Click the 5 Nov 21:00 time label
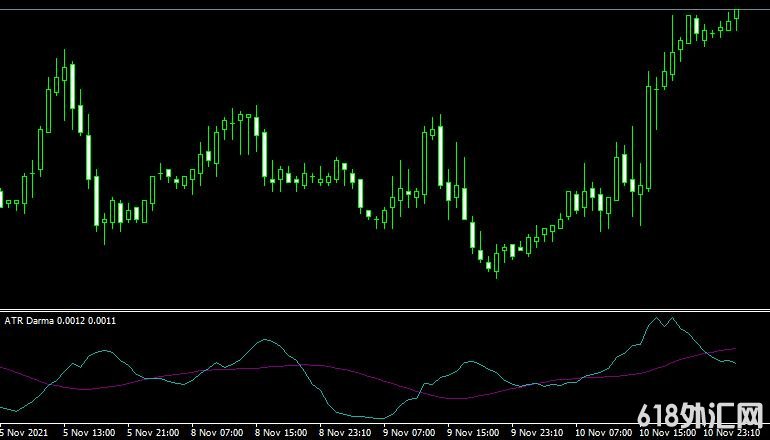 [154, 433]
